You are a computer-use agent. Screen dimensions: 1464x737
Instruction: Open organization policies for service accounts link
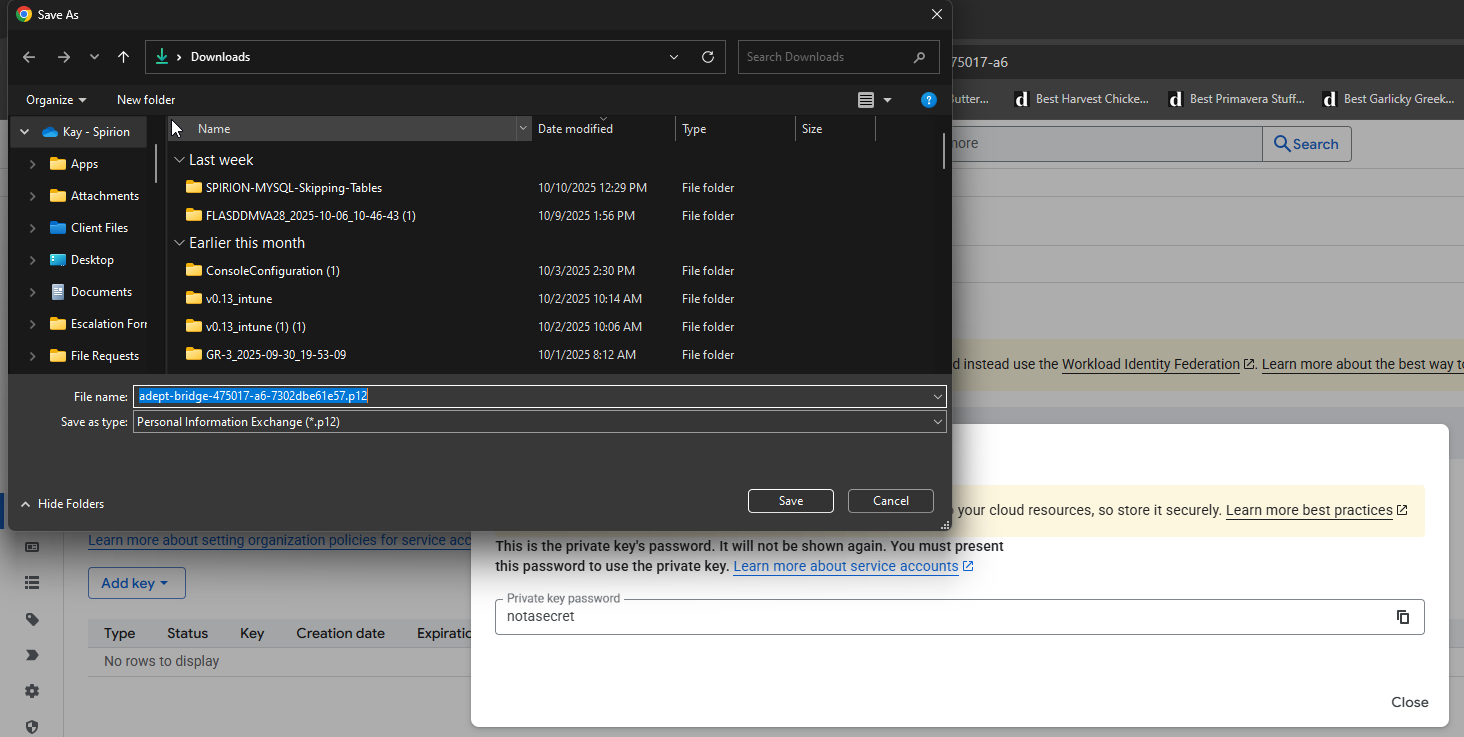click(x=279, y=540)
